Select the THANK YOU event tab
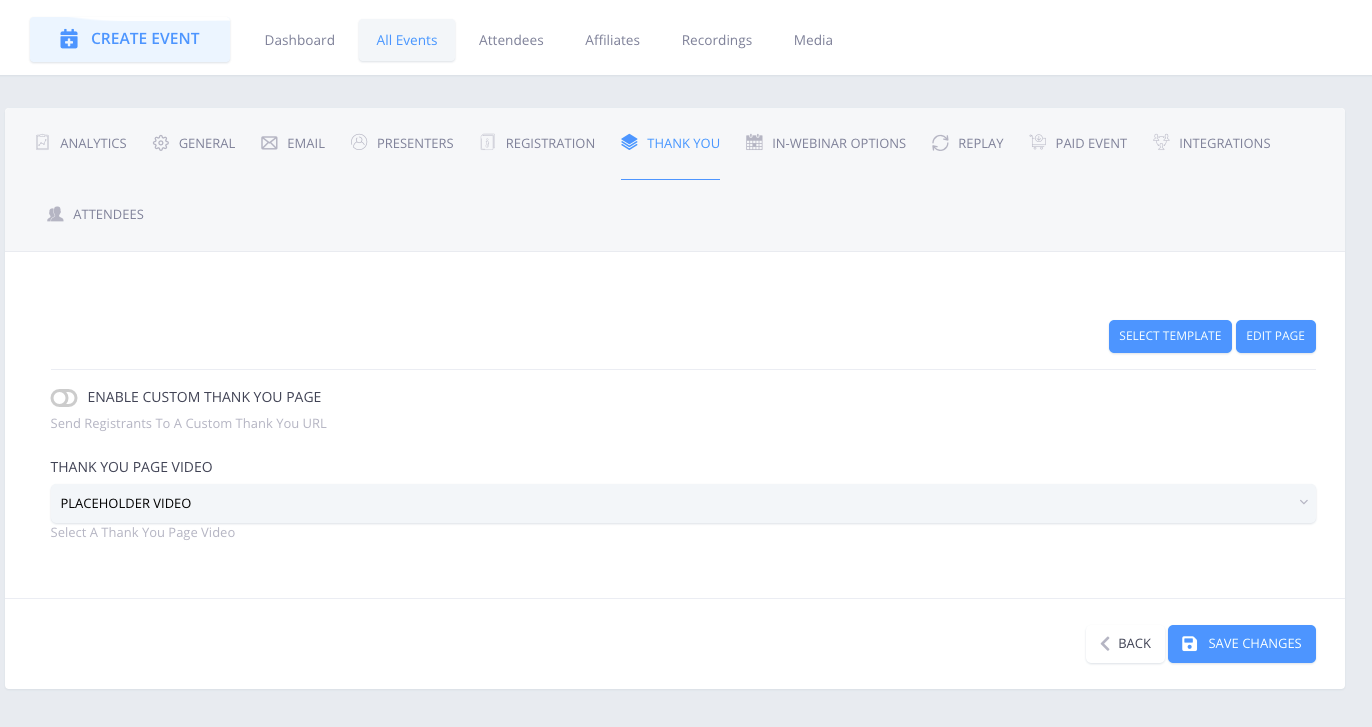The height and width of the screenshot is (727, 1372). 670,143
